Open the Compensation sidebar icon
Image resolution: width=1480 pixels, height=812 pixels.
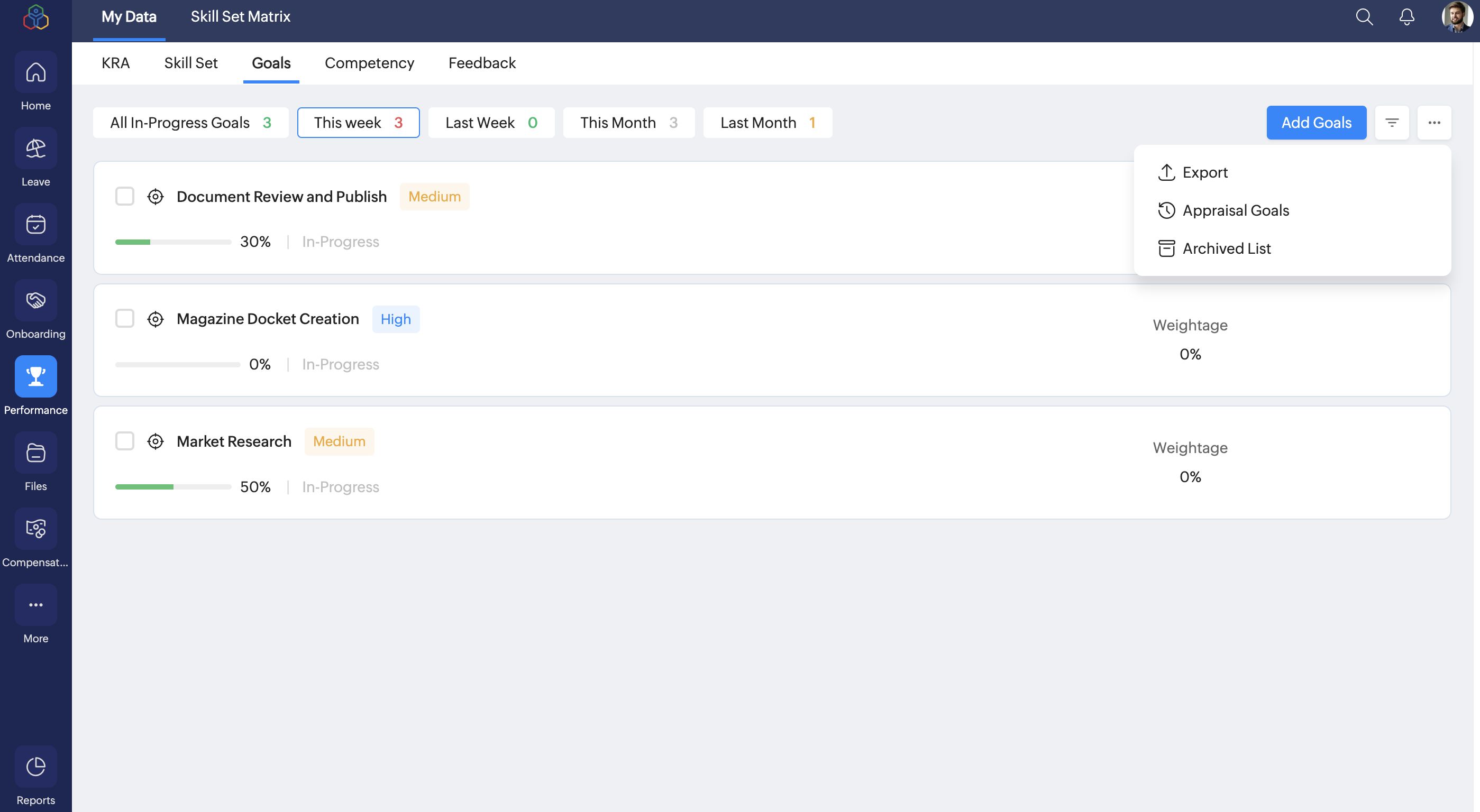(x=35, y=529)
